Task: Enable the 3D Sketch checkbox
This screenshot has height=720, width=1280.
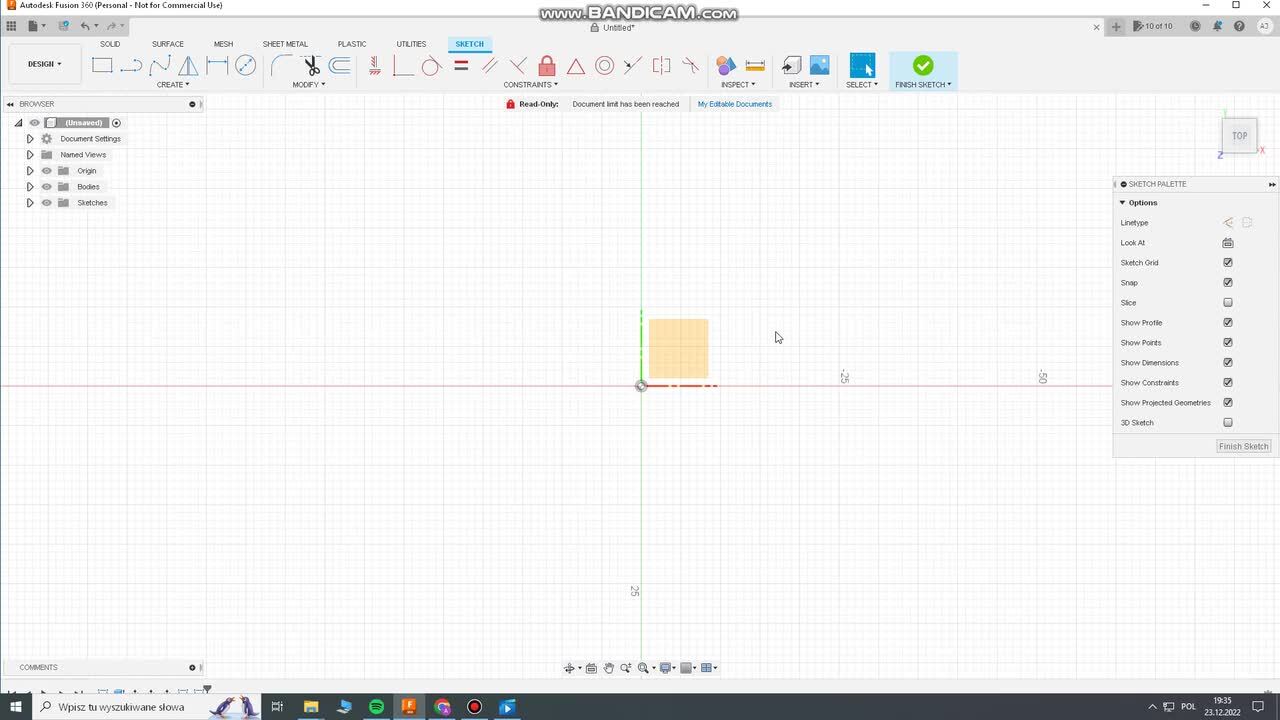Action: point(1228,423)
